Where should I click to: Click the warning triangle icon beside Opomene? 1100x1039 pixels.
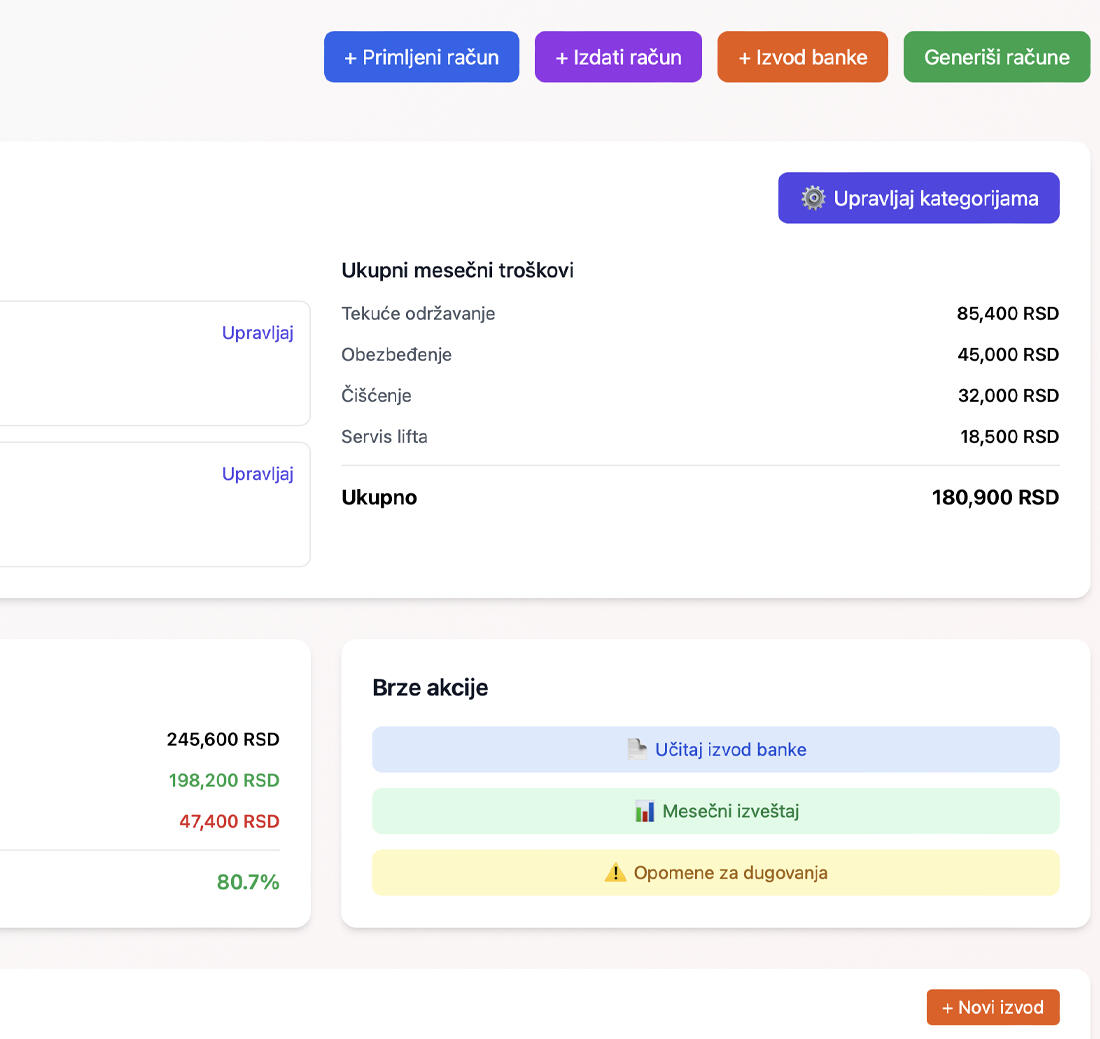615,873
